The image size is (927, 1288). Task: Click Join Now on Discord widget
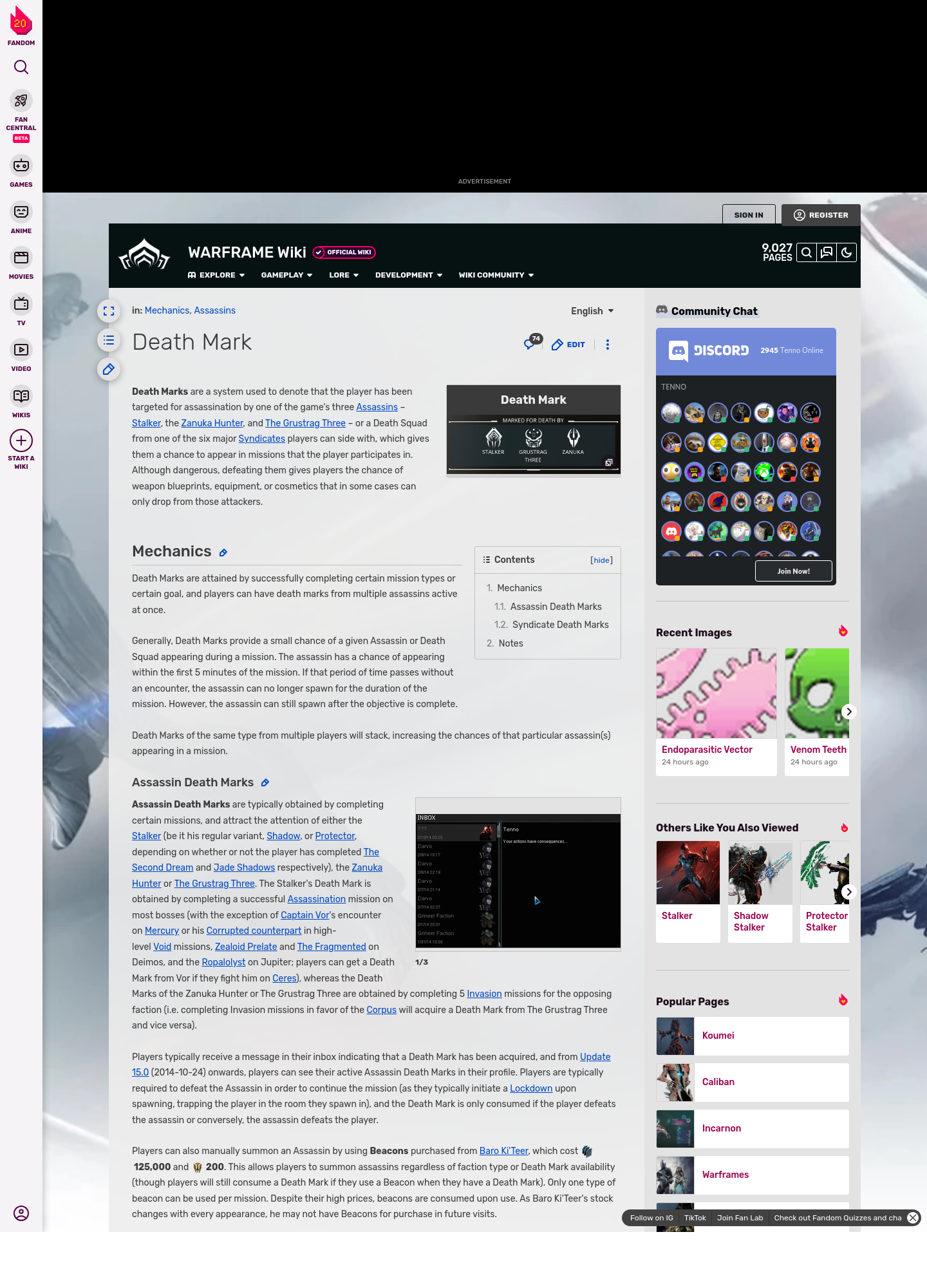[794, 571]
